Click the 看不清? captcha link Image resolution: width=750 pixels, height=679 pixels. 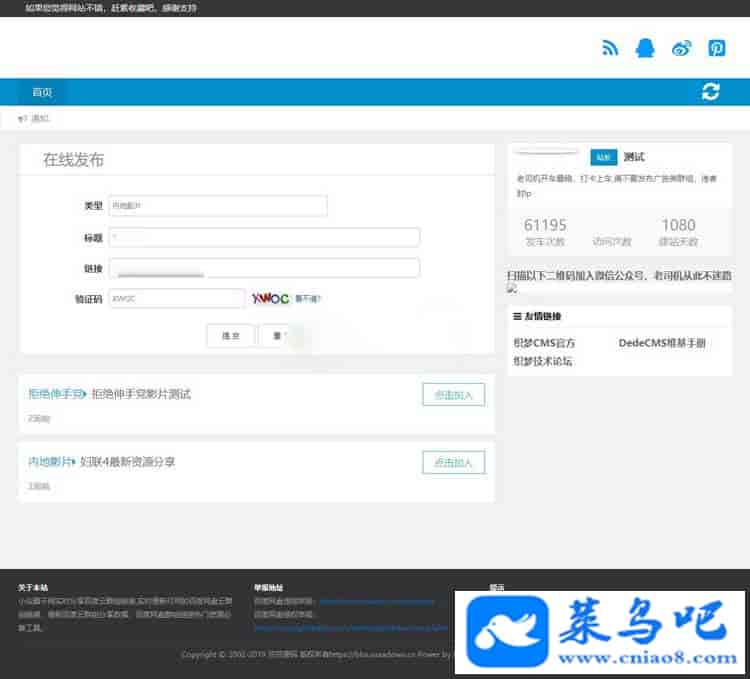click(308, 298)
